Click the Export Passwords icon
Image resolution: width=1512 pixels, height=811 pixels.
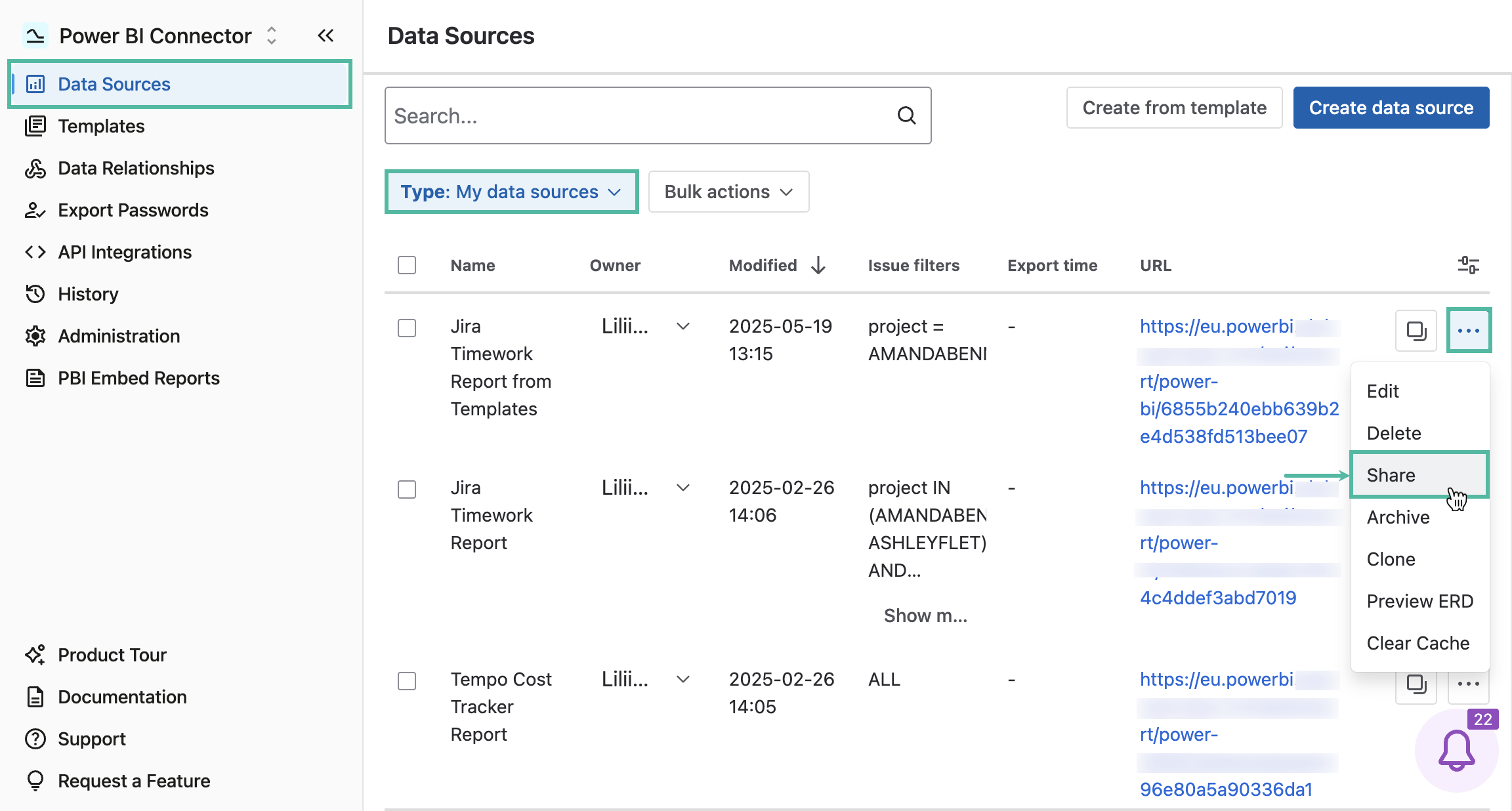click(35, 210)
